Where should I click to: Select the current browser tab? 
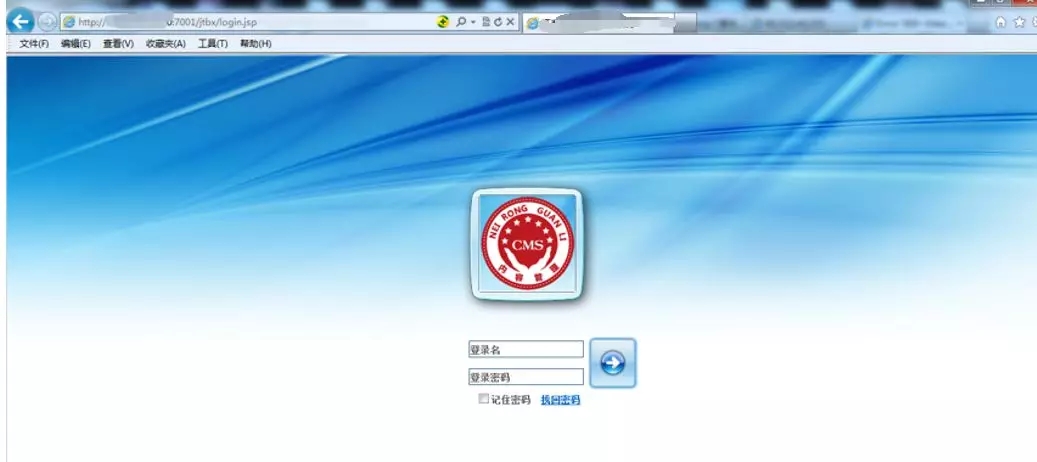(598, 23)
